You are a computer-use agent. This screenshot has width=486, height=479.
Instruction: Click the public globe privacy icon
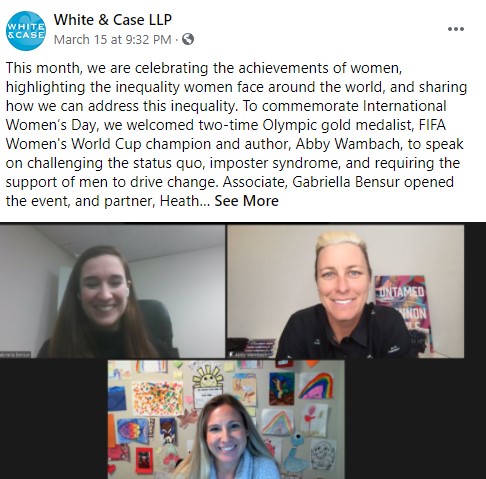coord(188,39)
